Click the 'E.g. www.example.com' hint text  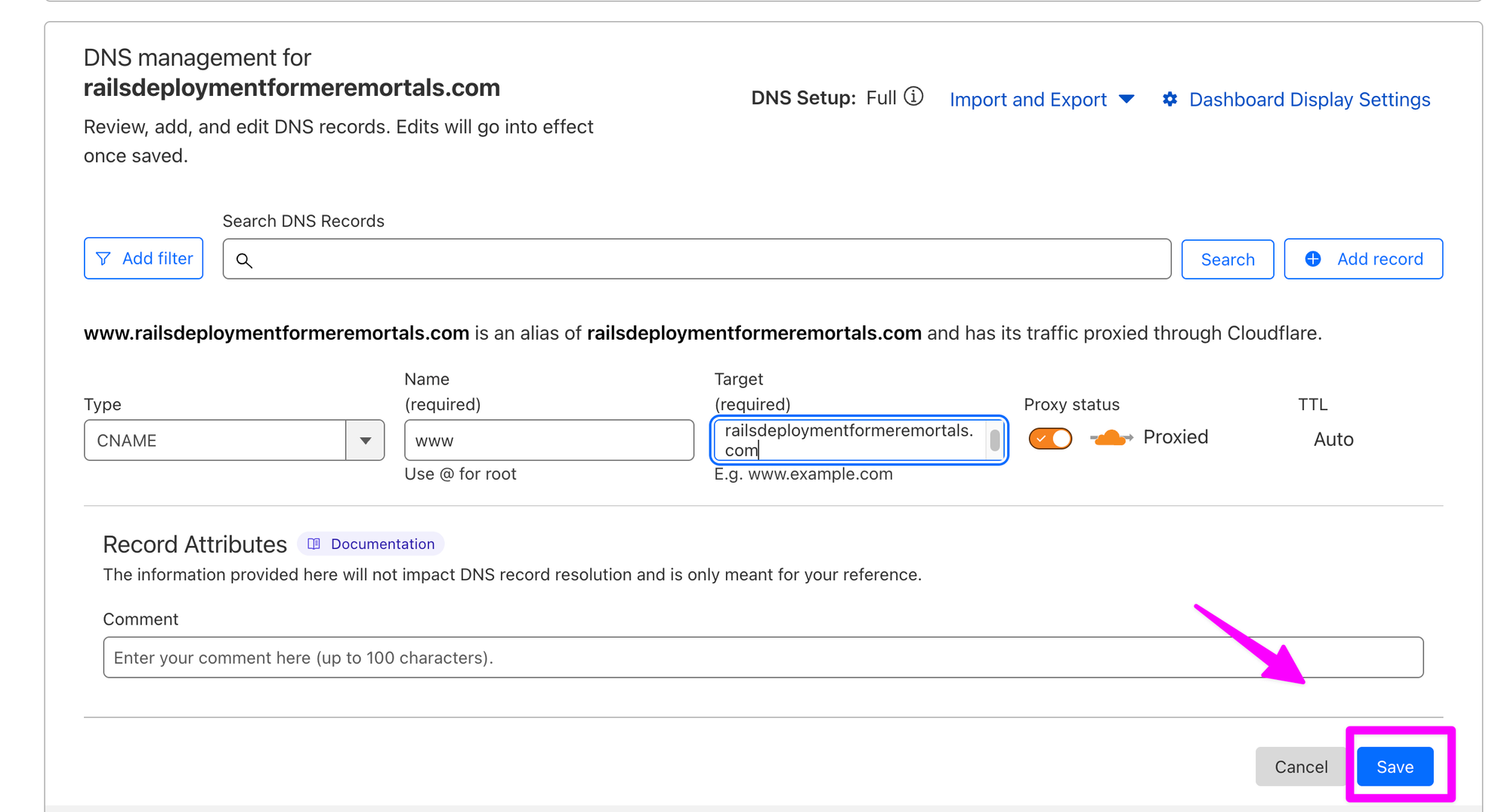[x=804, y=474]
